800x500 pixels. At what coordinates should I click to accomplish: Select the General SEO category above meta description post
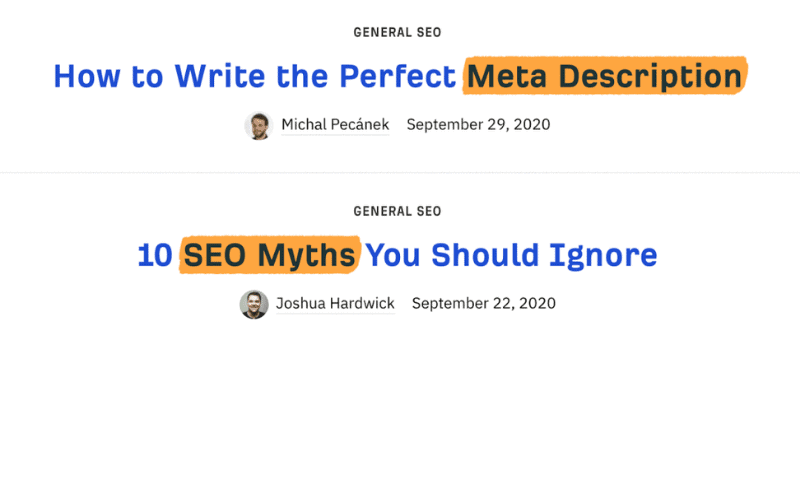pos(397,32)
